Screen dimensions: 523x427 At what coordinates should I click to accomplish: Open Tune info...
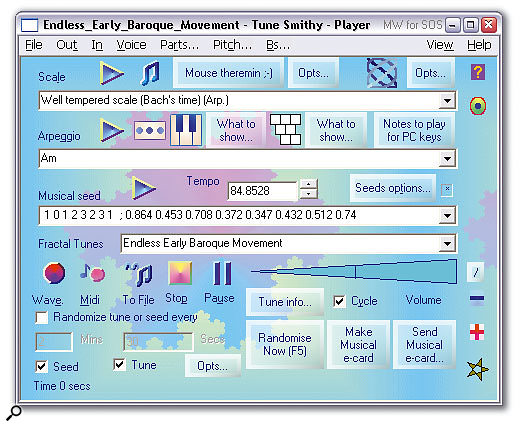click(285, 302)
